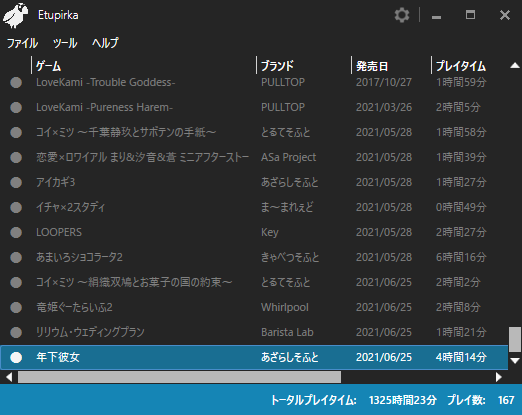Click the ASa Project brand cell
Image resolution: width=522 pixels, height=415 pixels.
[x=288, y=157]
